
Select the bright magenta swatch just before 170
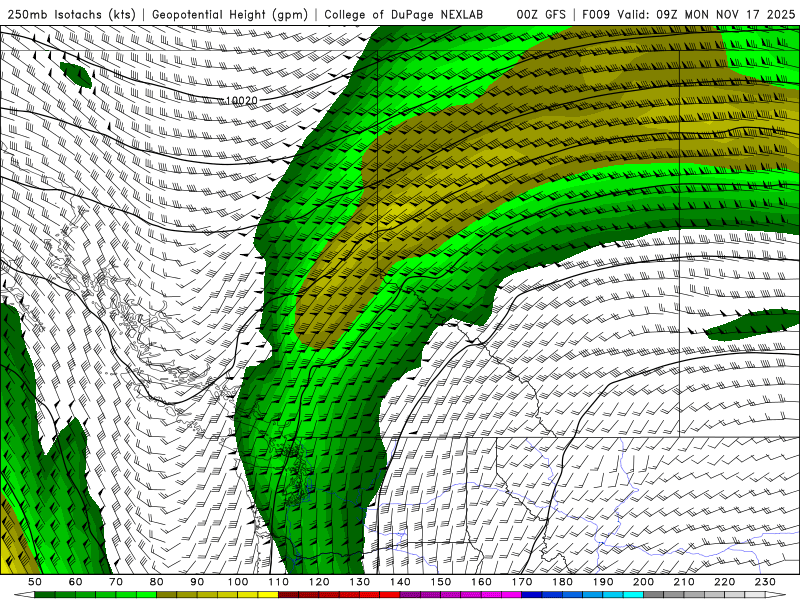coord(511,594)
